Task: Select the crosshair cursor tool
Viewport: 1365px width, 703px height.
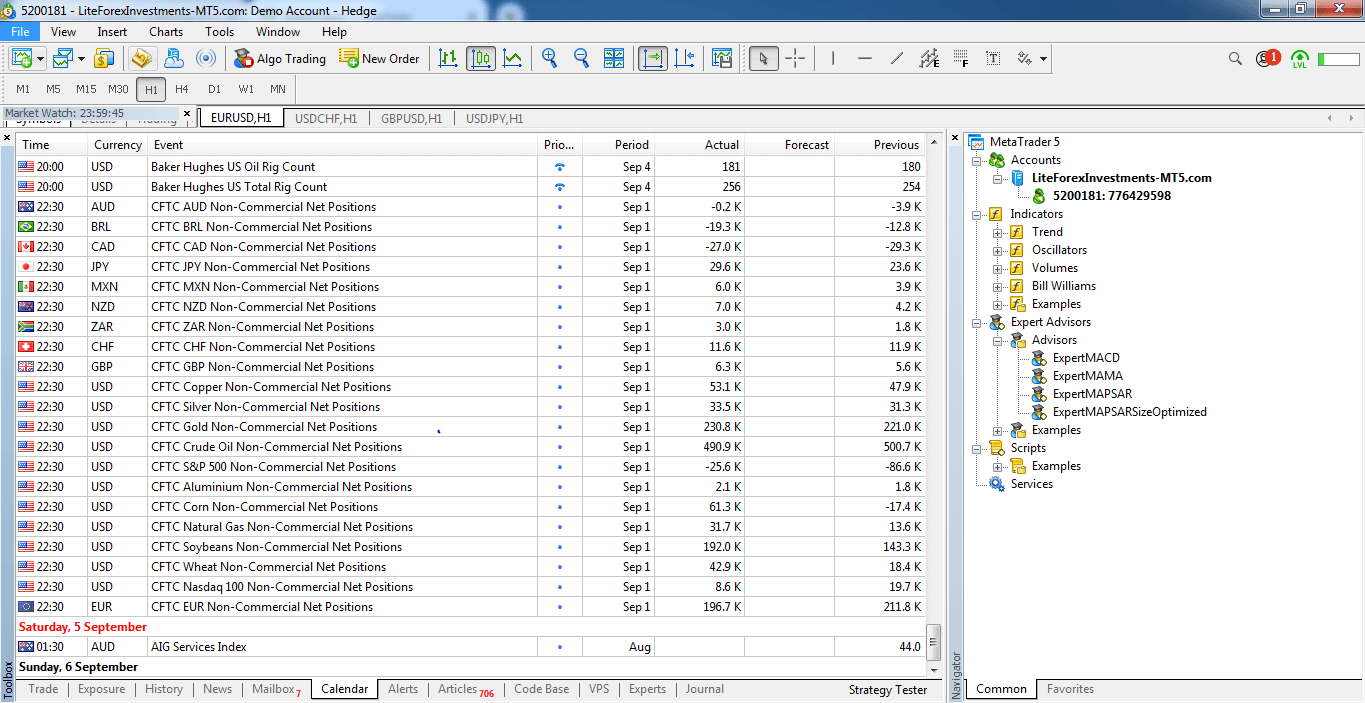Action: pyautogui.click(x=795, y=59)
